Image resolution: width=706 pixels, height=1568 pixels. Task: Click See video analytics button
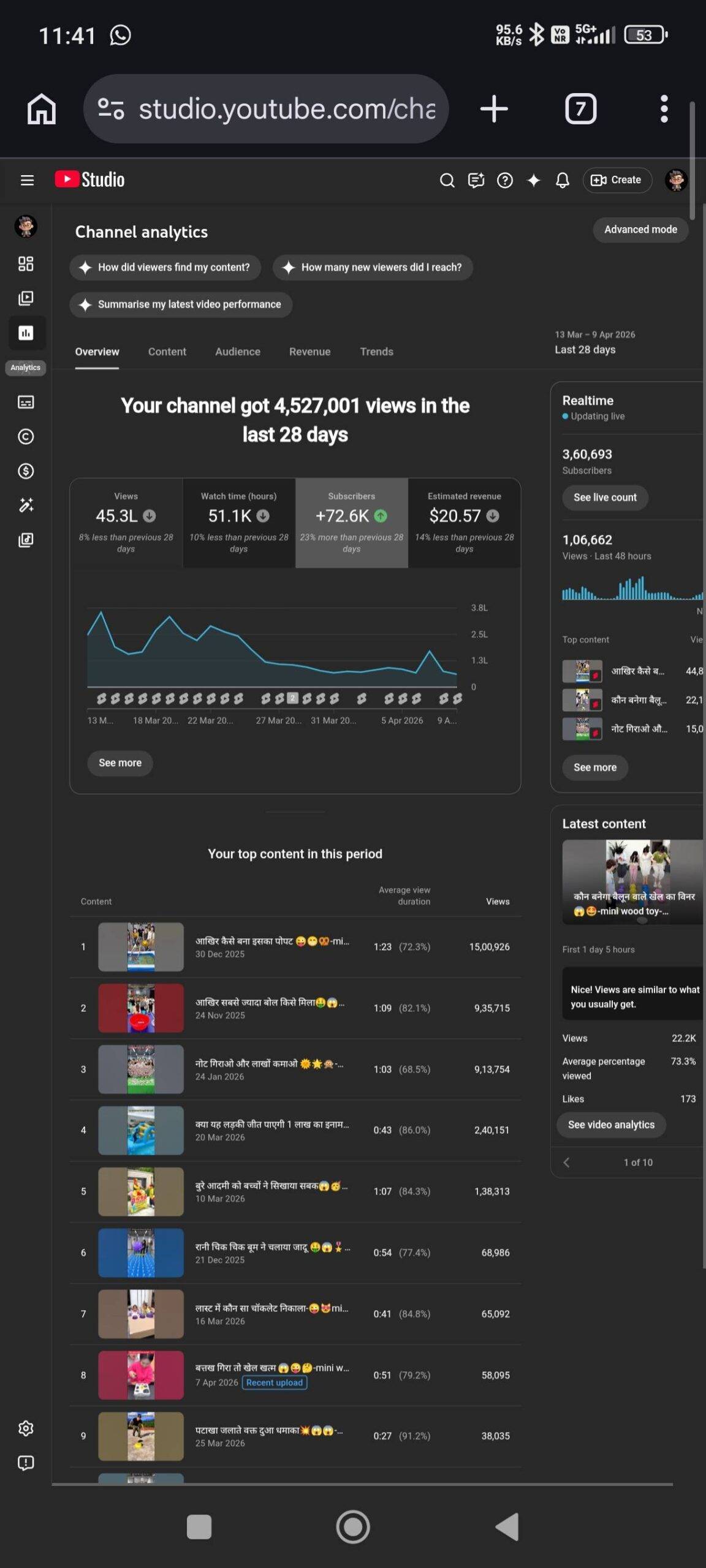[x=610, y=1125]
